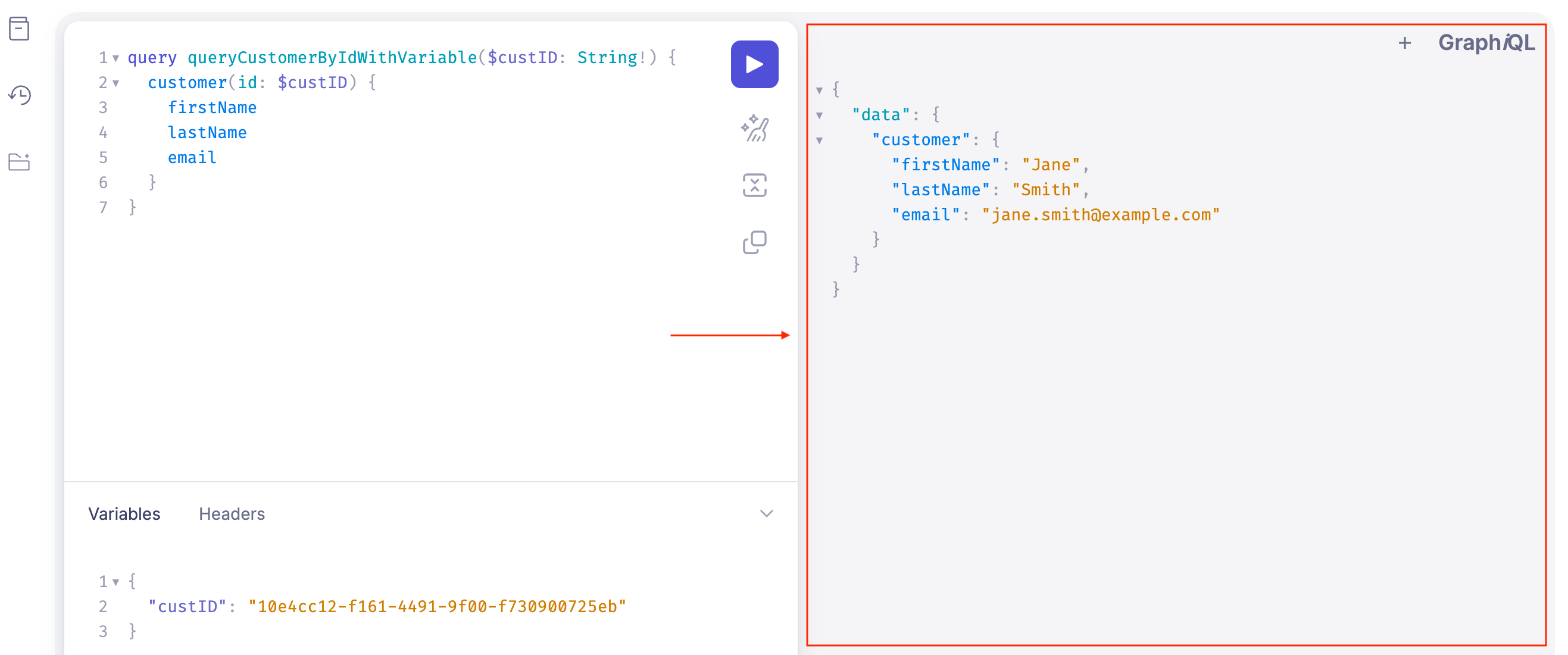The height and width of the screenshot is (655, 1568).
Task: Run the query with the play button
Action: pyautogui.click(x=754, y=64)
